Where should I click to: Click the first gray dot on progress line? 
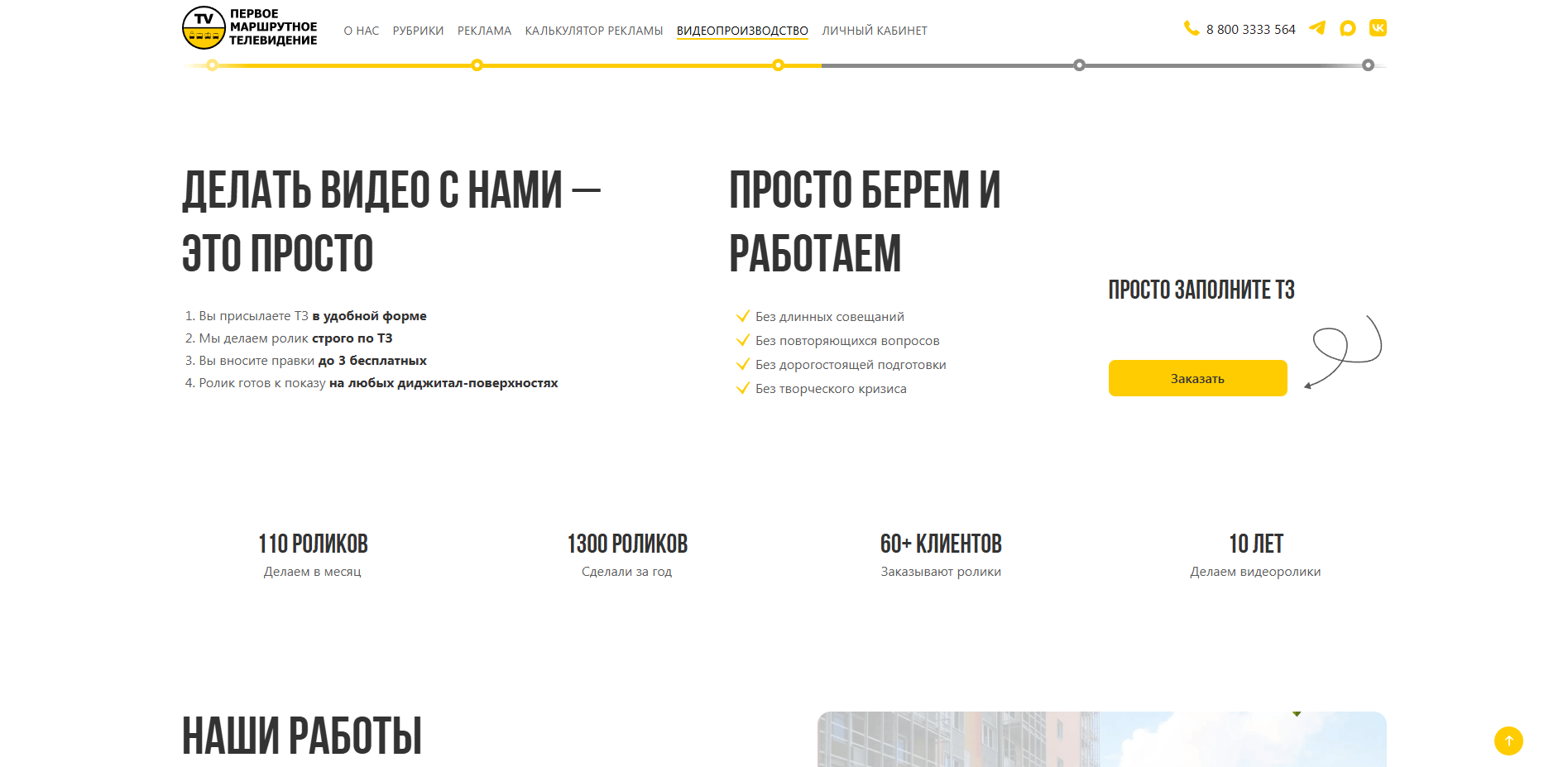1079,65
